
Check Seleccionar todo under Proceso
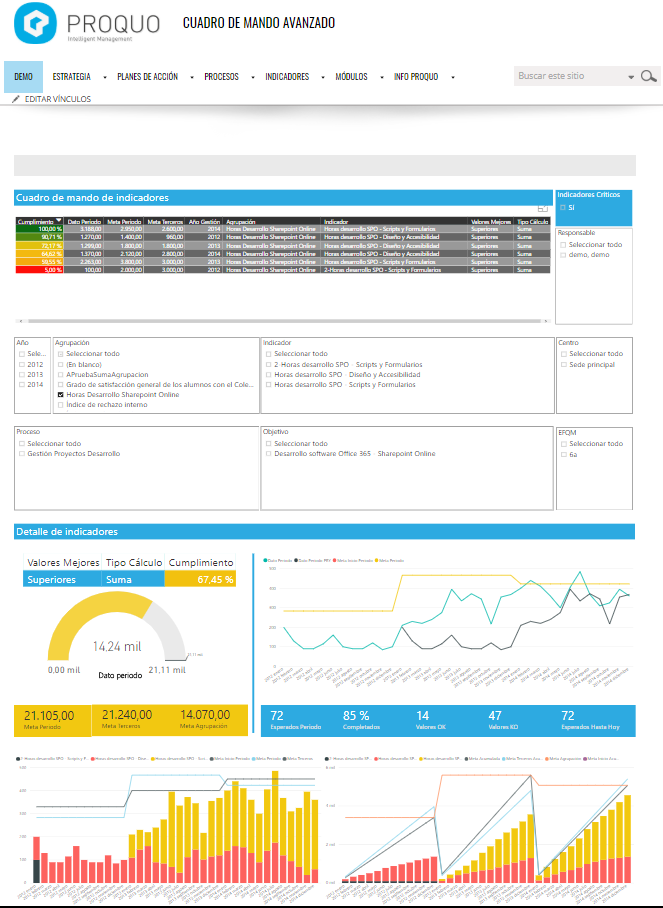pos(22,444)
